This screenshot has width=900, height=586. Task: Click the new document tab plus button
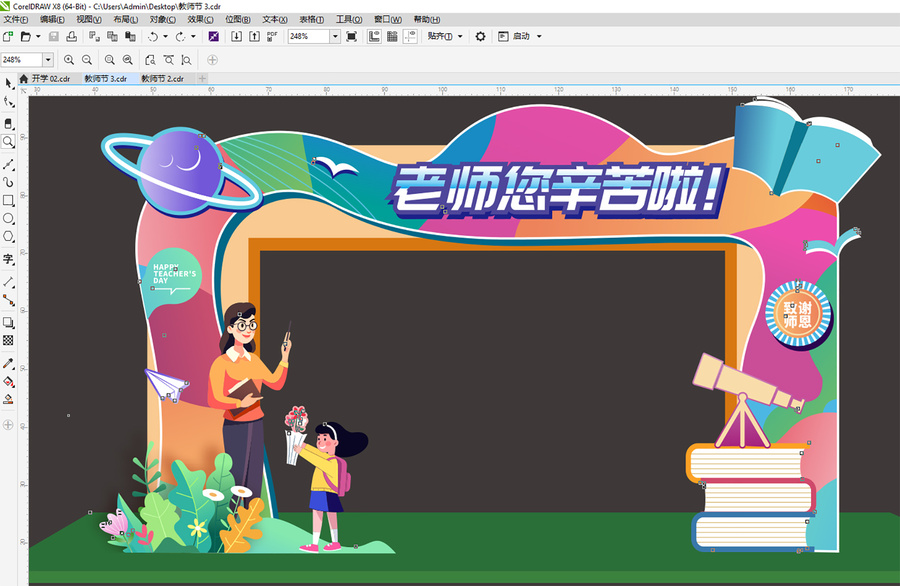[202, 79]
